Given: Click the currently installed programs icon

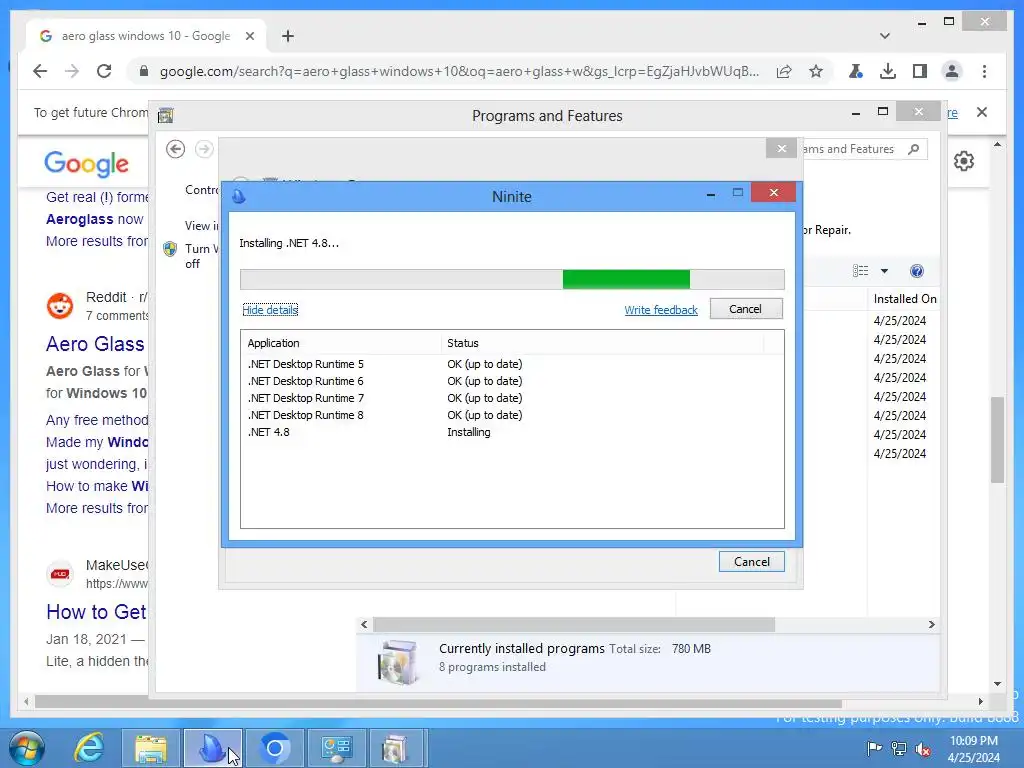Looking at the screenshot, I should [397, 662].
